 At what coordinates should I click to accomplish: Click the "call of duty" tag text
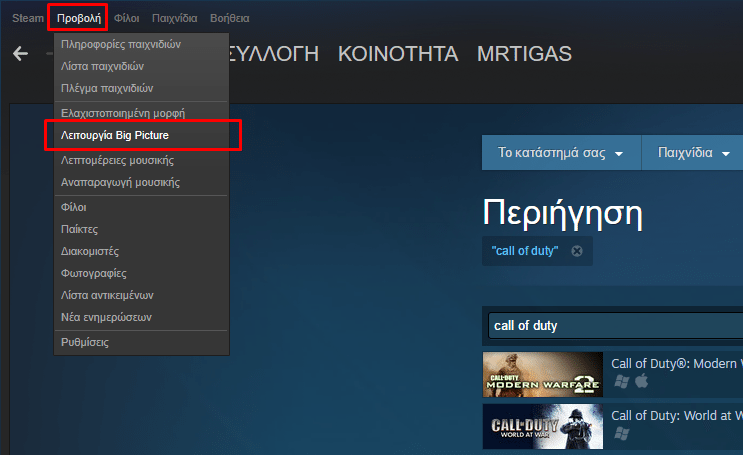tap(525, 251)
